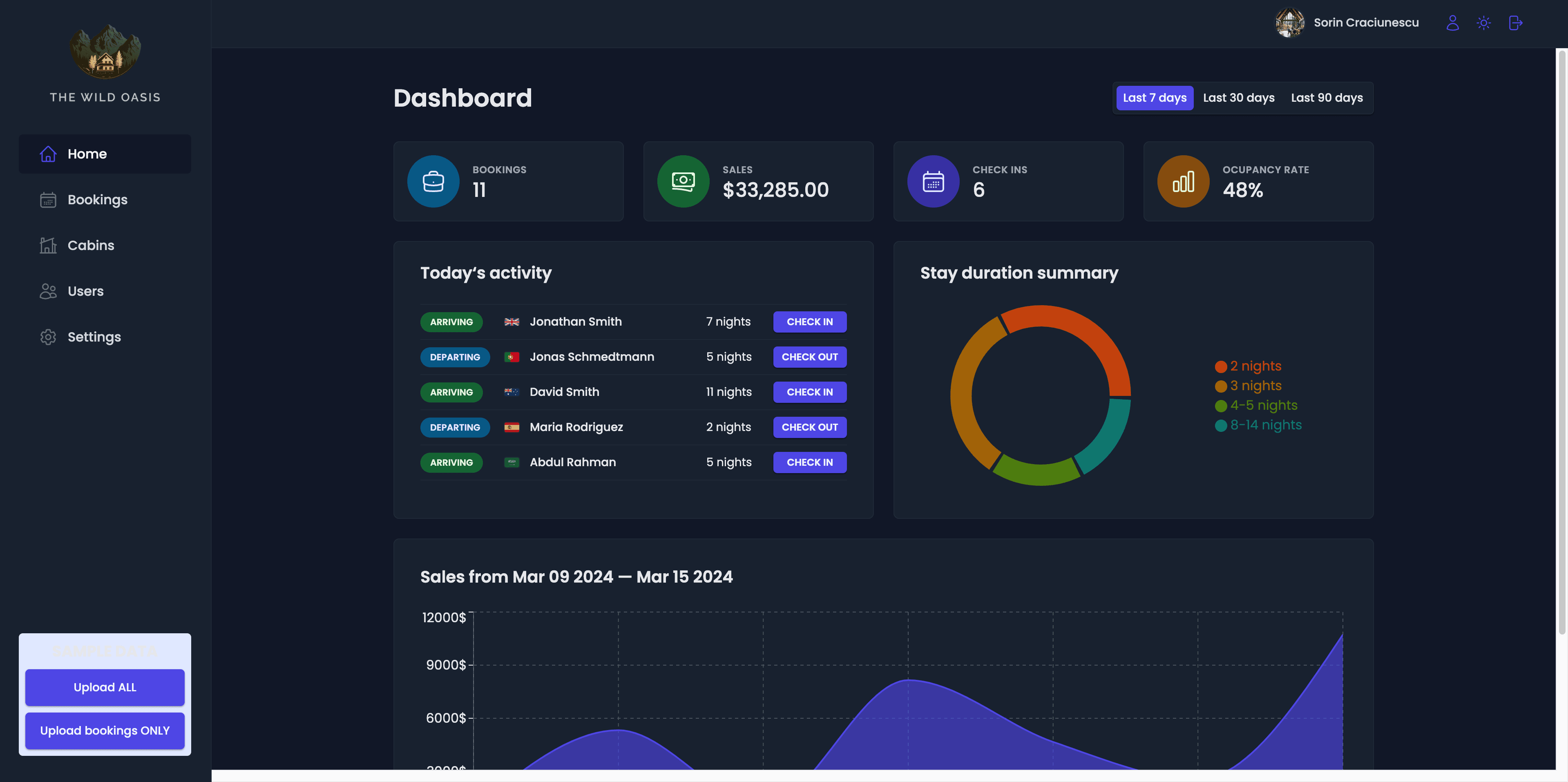Image resolution: width=1568 pixels, height=782 pixels.
Task: Open Settings in the sidebar
Action: click(105, 337)
